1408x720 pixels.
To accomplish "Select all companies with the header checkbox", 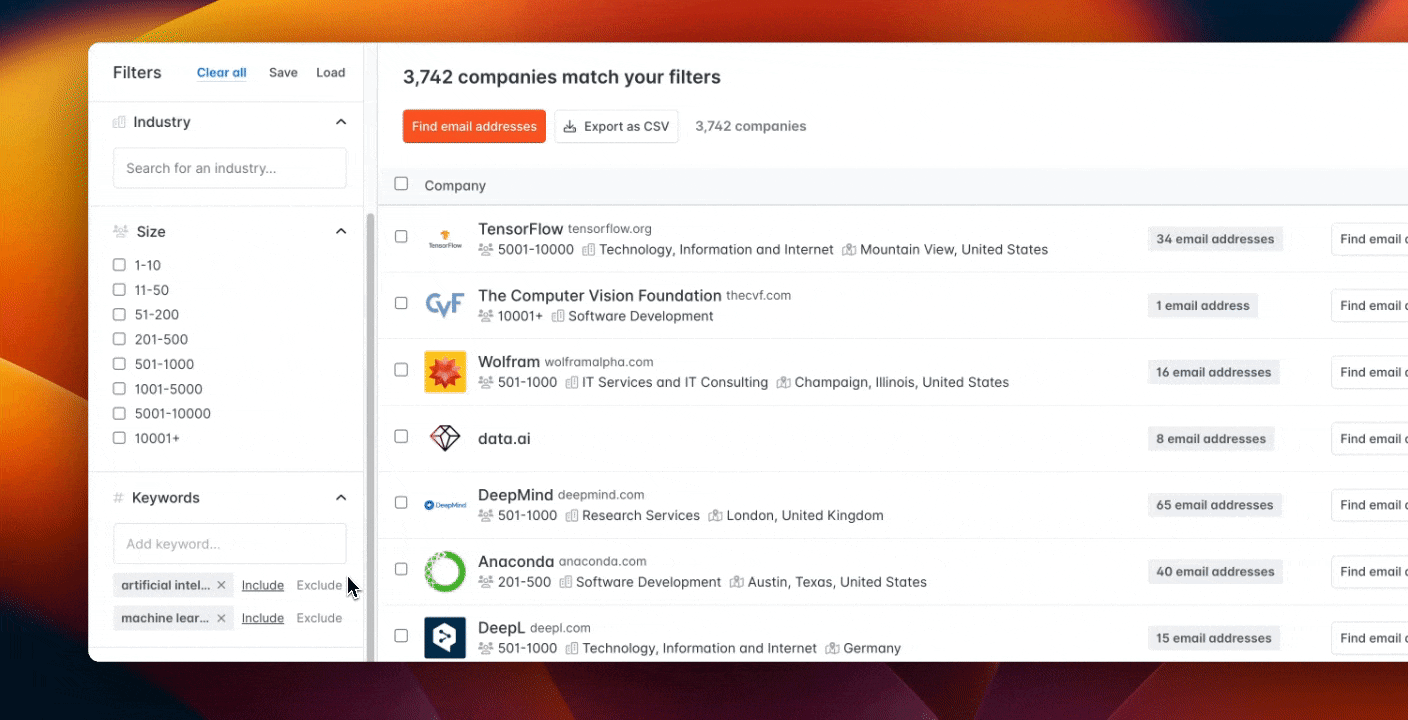I will pos(401,184).
